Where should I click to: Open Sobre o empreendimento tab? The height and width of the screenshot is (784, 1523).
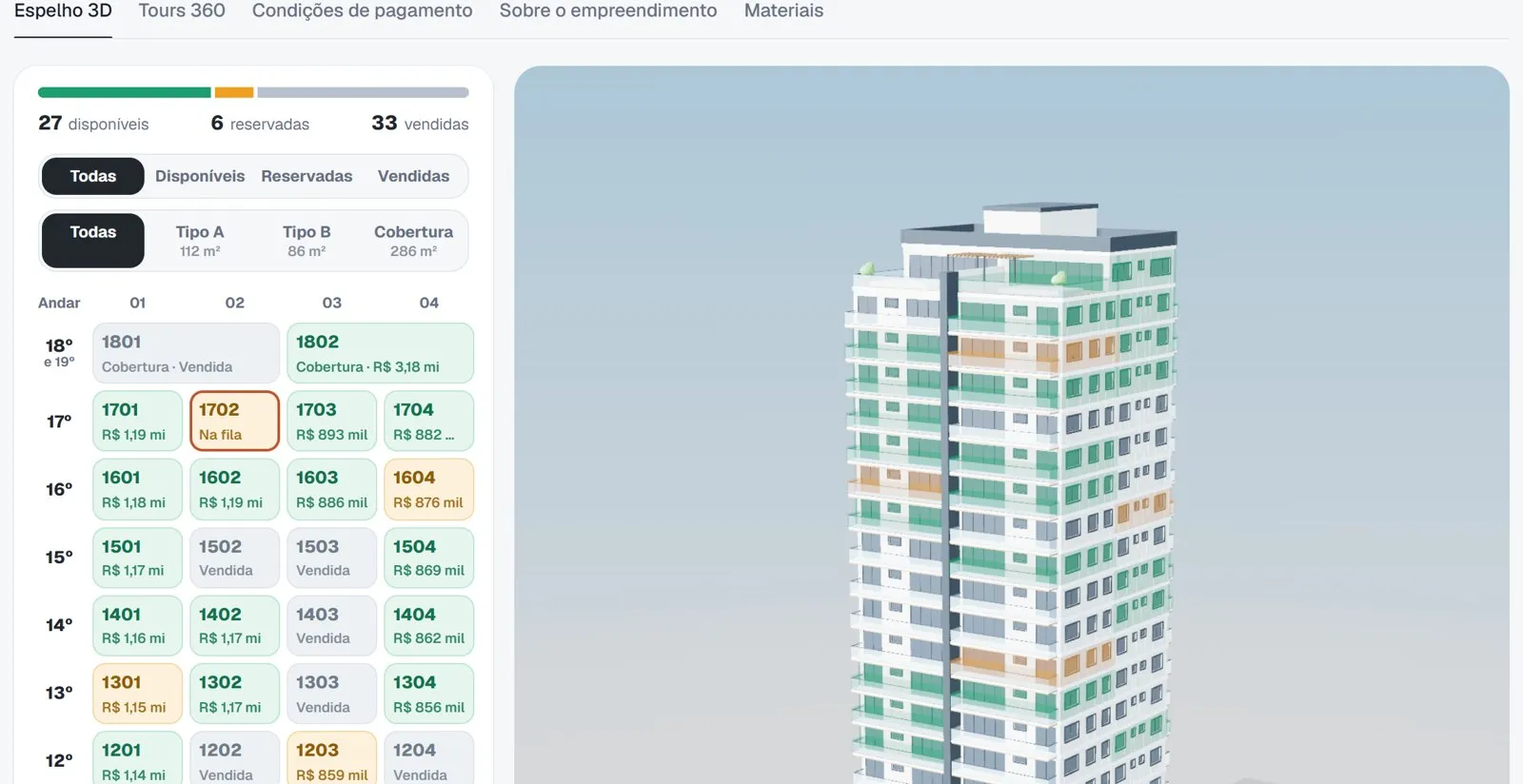click(608, 11)
